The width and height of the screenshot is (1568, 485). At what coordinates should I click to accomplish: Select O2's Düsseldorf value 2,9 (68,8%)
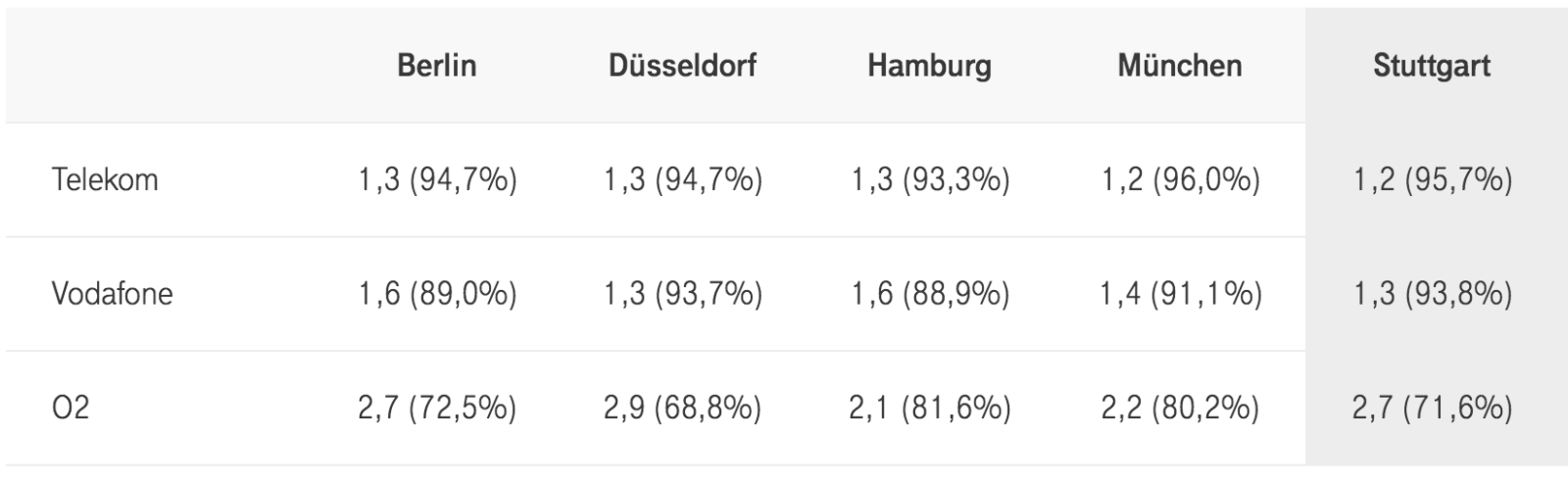[x=683, y=408]
